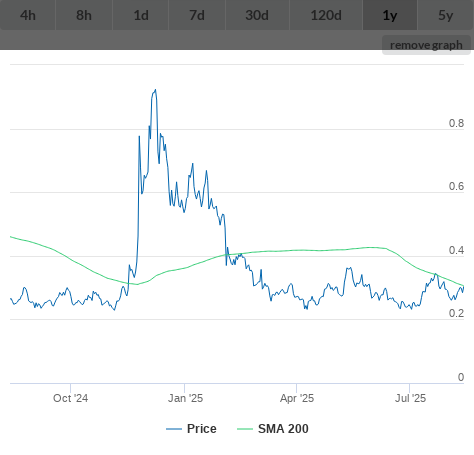The image size is (474, 455).
Task: Switch chart to 30d range
Action: coord(257,15)
